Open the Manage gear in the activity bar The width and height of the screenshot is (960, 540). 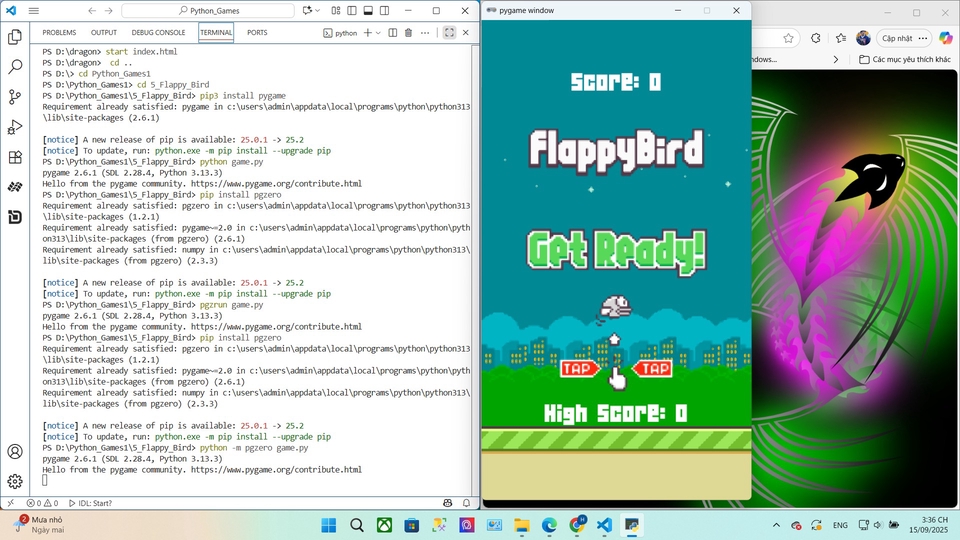pyautogui.click(x=15, y=481)
